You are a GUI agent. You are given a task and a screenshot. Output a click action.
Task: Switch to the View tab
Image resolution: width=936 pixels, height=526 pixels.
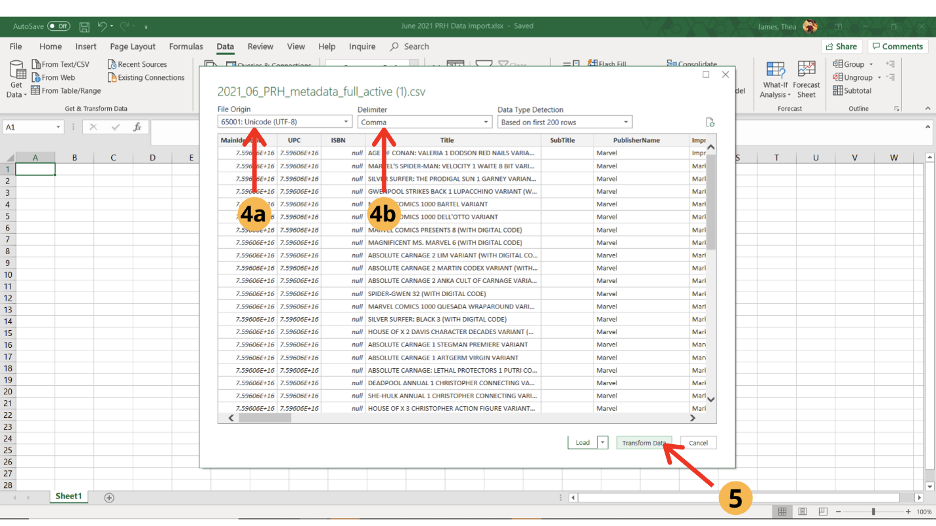click(295, 47)
